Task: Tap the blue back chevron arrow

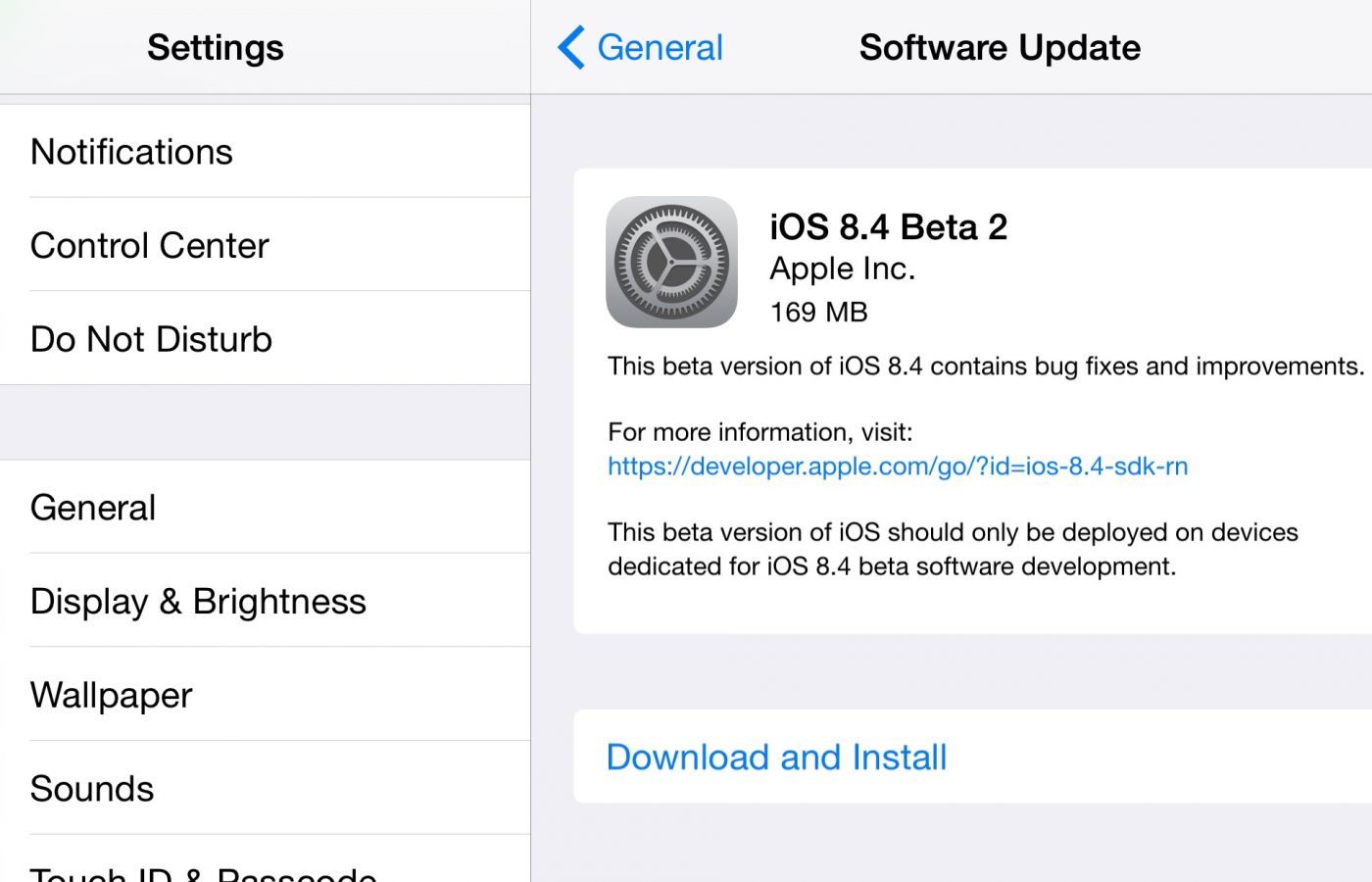Action: coord(571,47)
